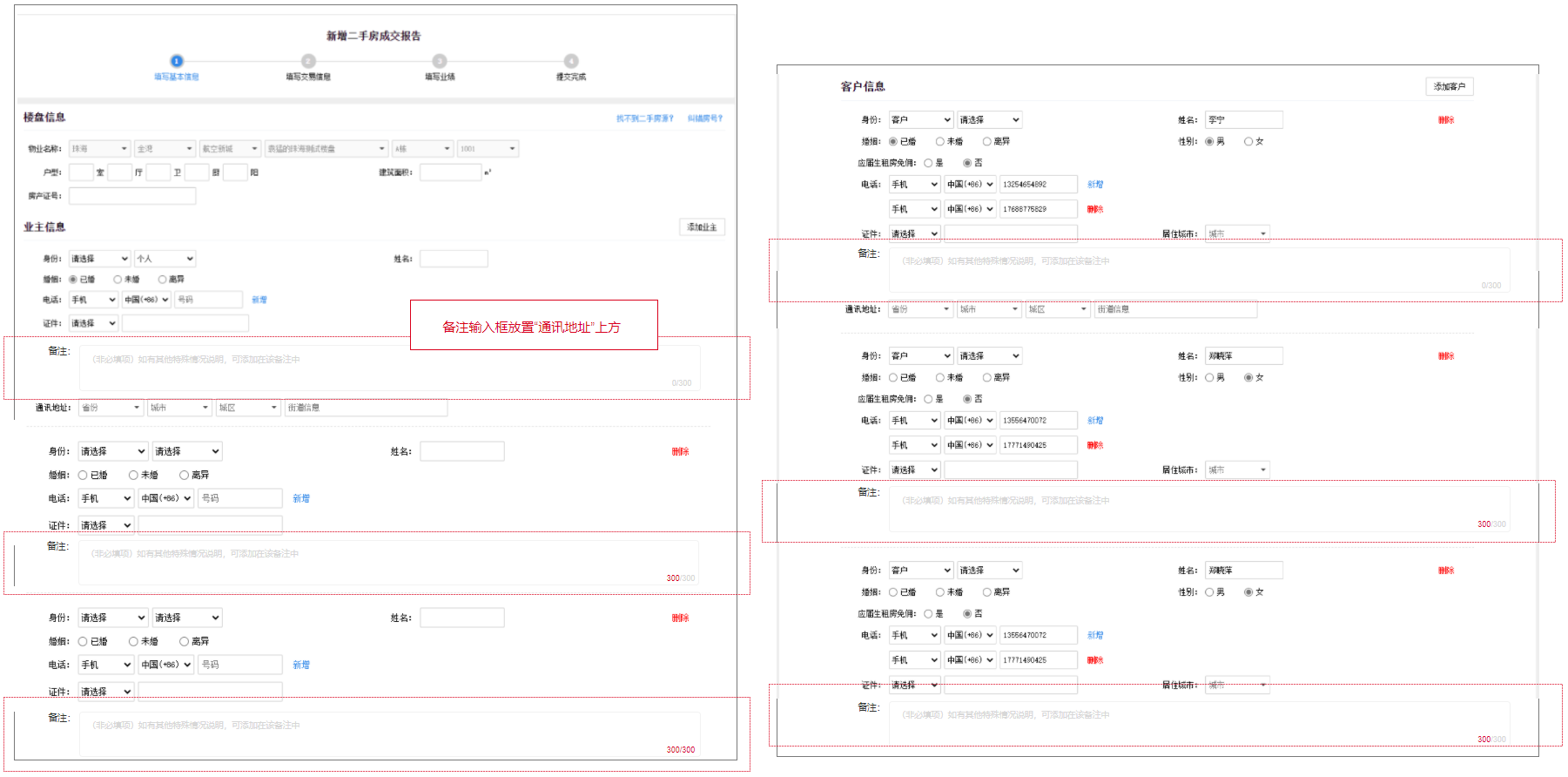1568x777 pixels.
Task: Click step 1 circle 填写基本信息
Action: pos(177,61)
